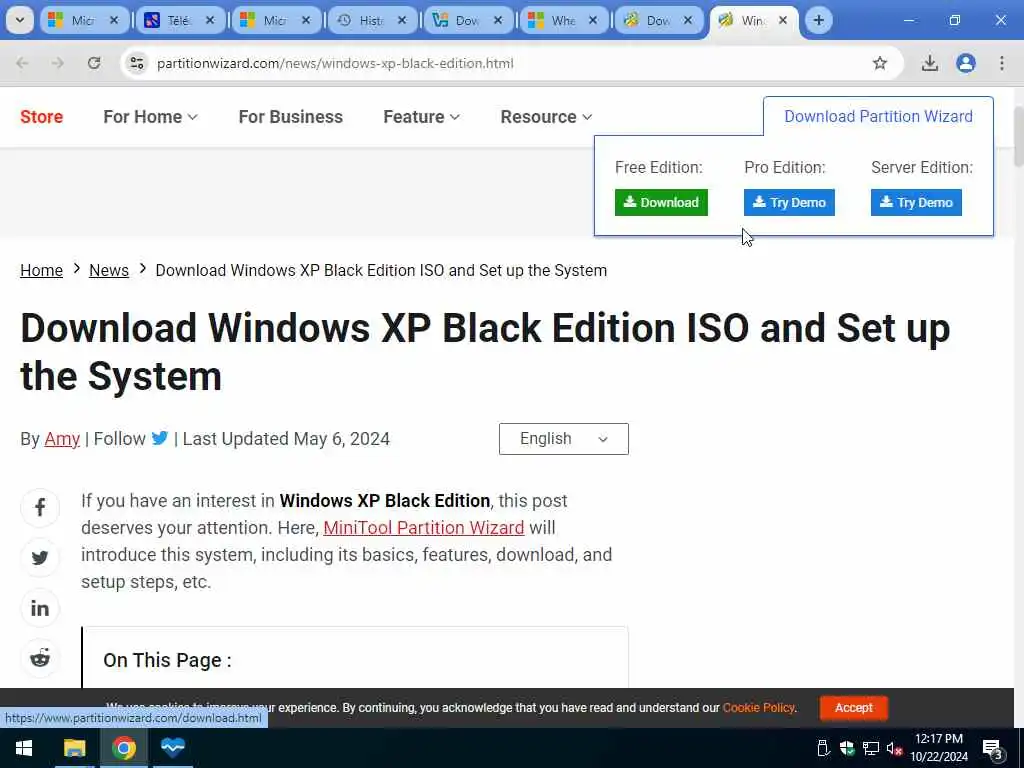
Task: Reload the page with refresh icon
Action: click(x=94, y=63)
